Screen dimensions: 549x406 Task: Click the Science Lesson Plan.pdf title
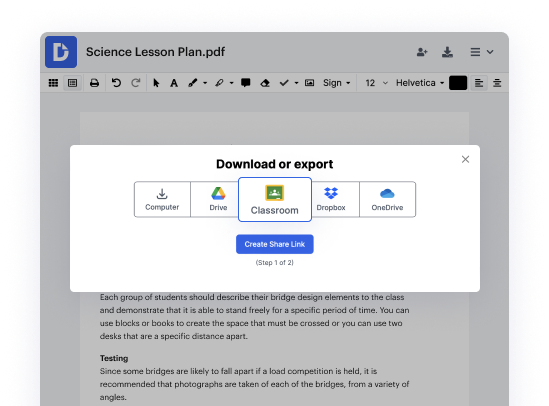pos(155,52)
